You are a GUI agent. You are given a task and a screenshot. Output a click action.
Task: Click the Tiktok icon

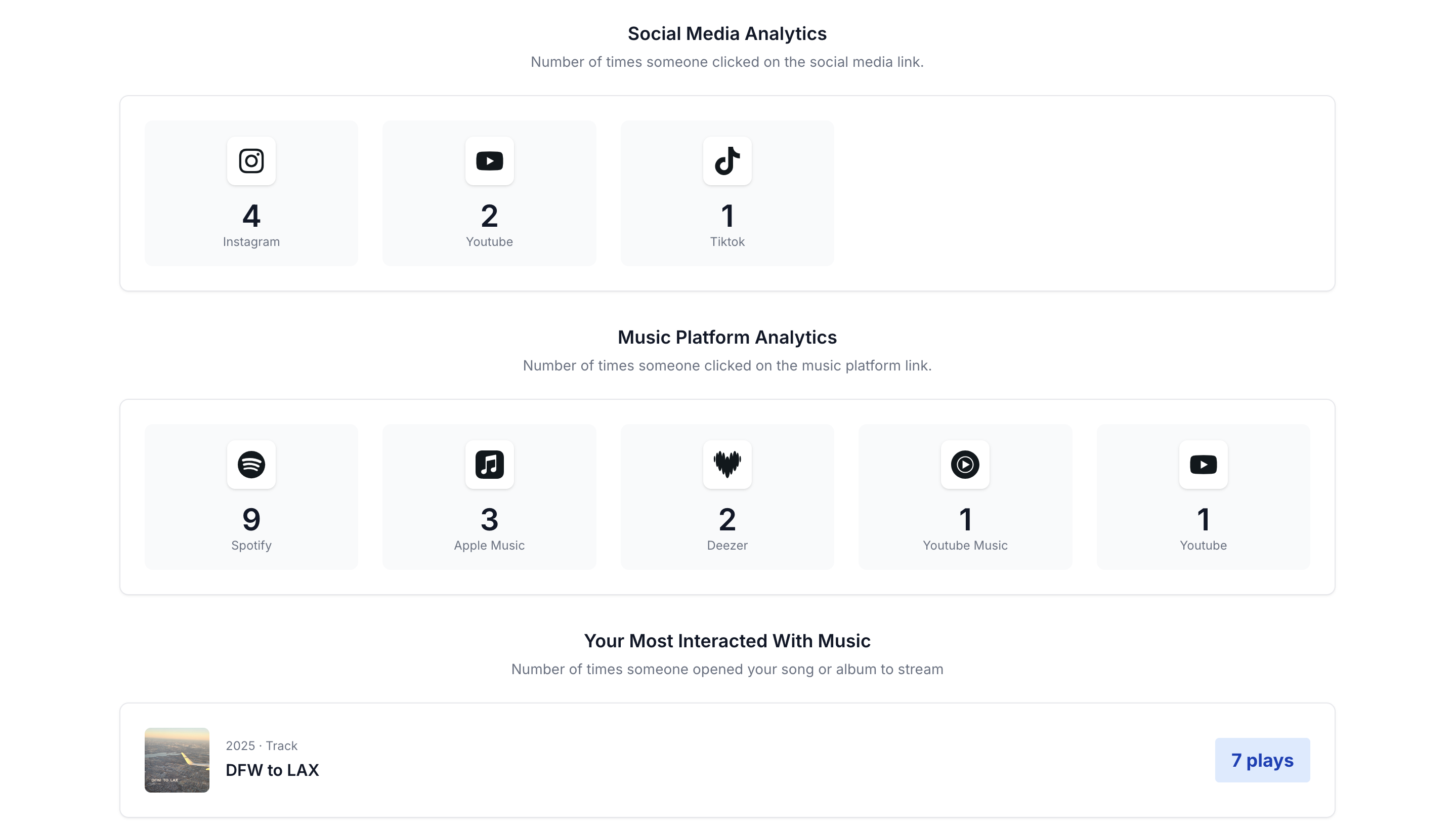coord(727,161)
